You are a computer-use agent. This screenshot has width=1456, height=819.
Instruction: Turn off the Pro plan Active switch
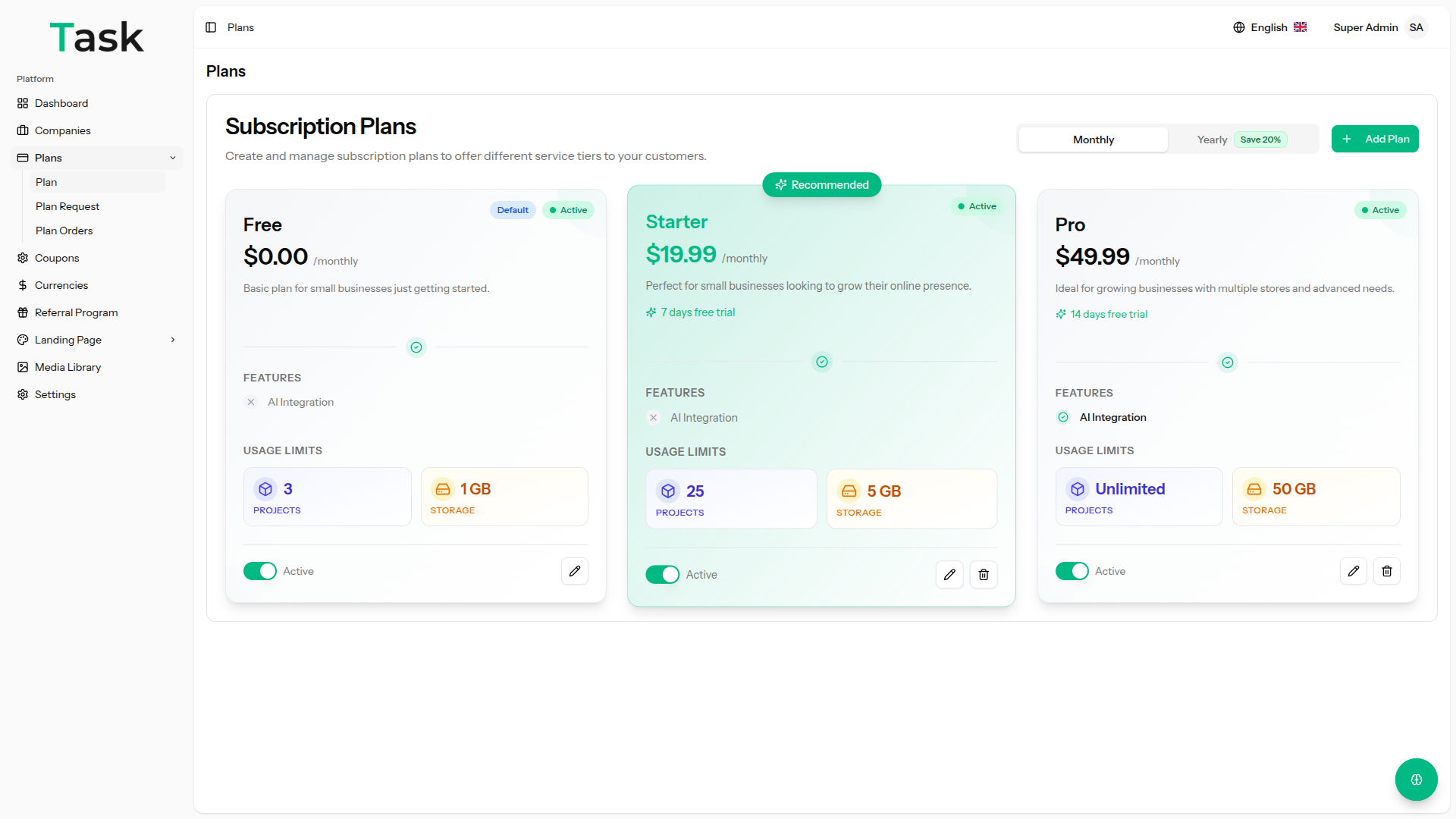pyautogui.click(x=1072, y=571)
